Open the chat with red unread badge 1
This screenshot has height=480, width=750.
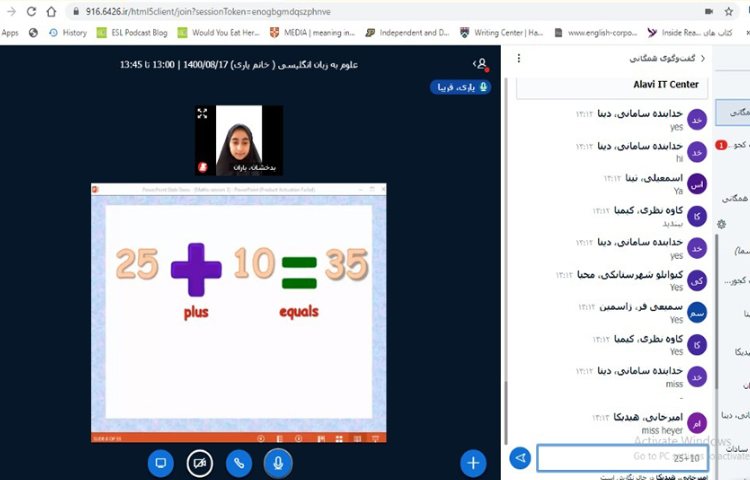[731, 144]
